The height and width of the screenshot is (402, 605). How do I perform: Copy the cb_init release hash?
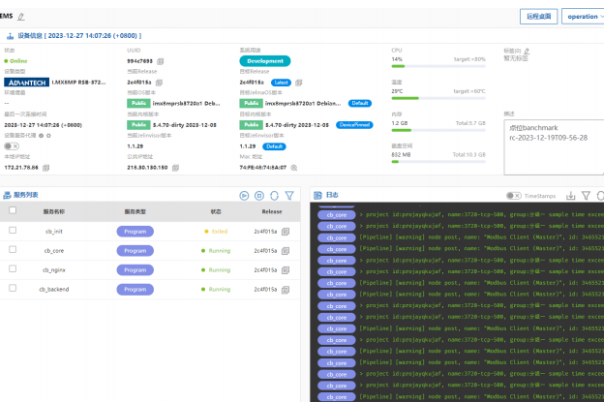click(x=285, y=230)
